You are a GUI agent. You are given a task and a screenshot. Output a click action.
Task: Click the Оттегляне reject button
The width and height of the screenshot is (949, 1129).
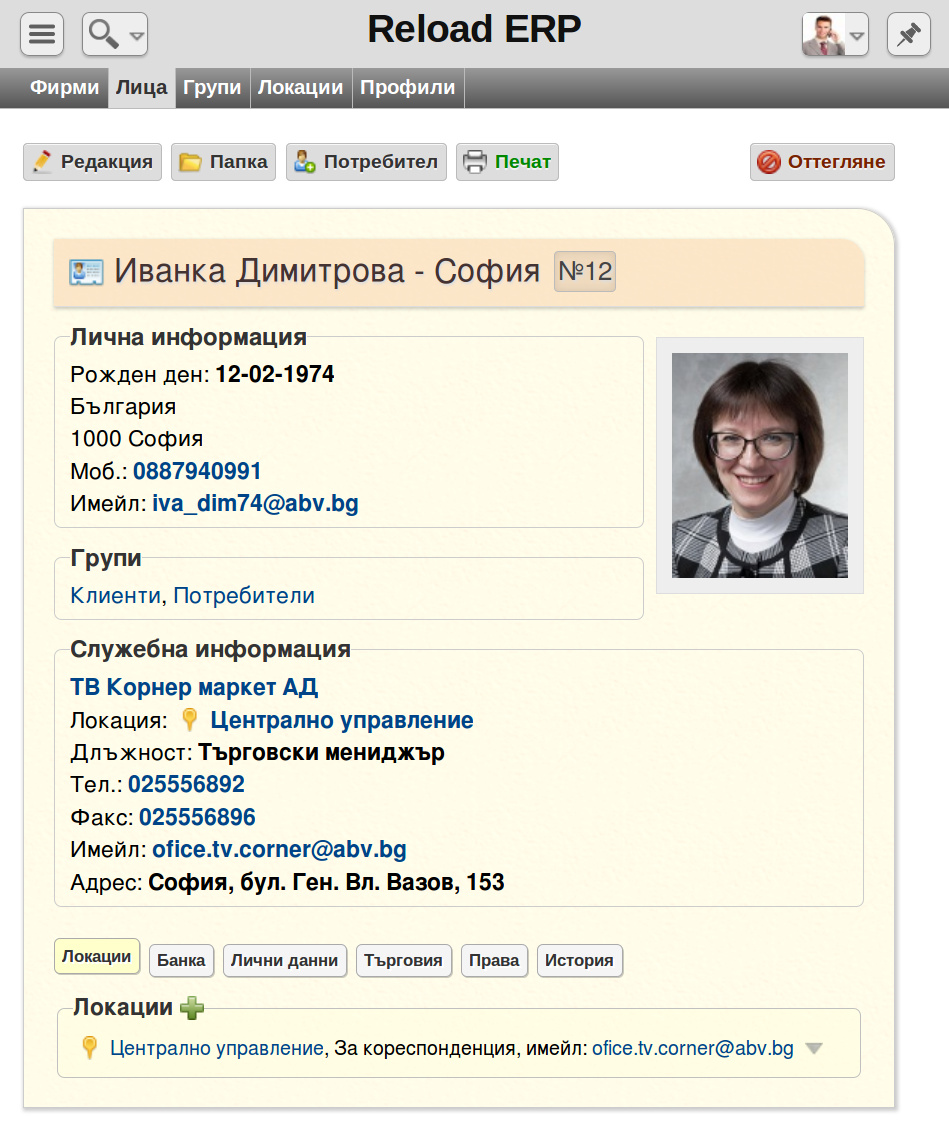coord(822,162)
